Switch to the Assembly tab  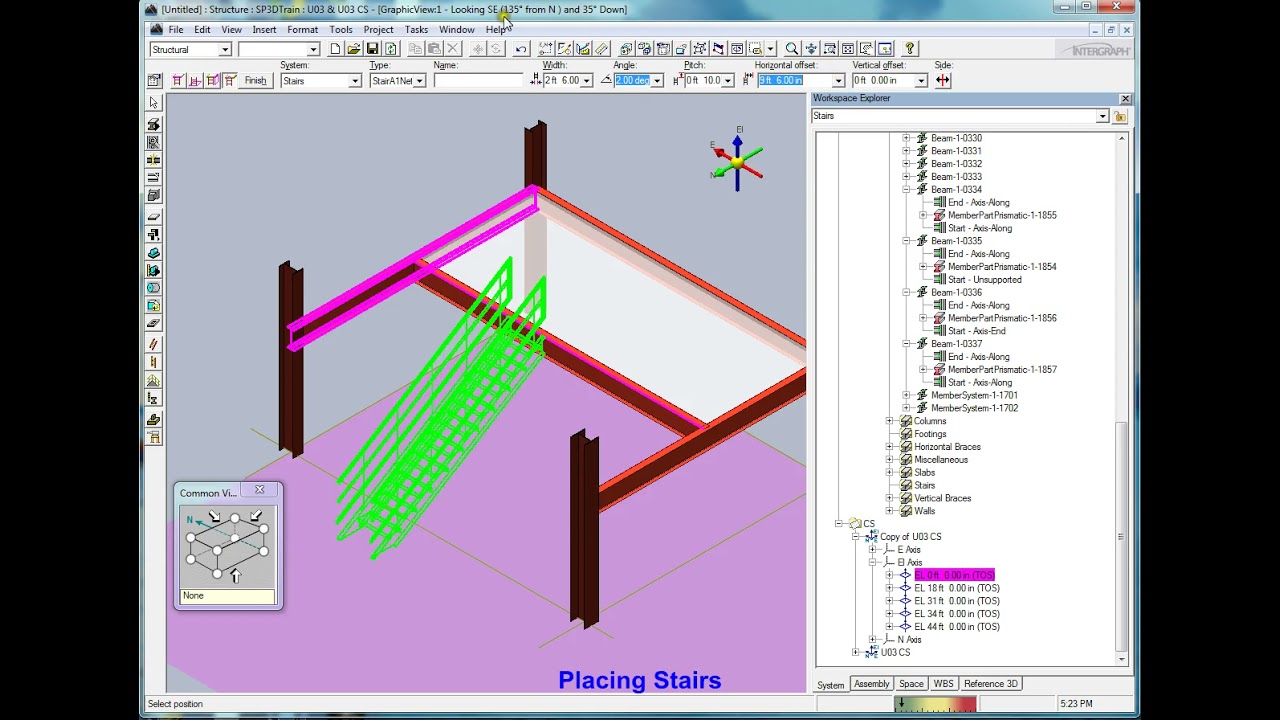pyautogui.click(x=871, y=684)
